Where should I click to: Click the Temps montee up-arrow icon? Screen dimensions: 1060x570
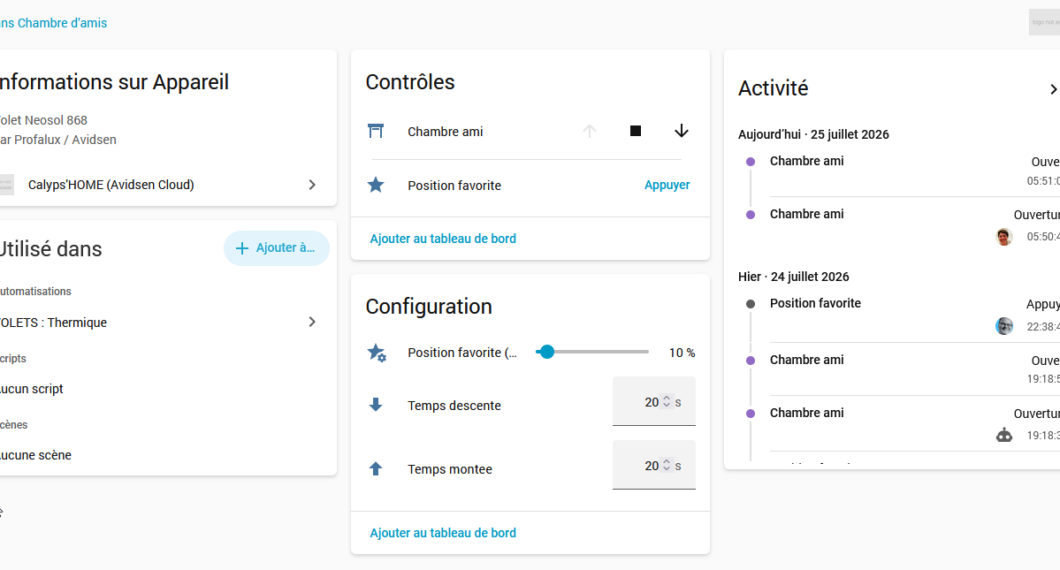point(376,469)
